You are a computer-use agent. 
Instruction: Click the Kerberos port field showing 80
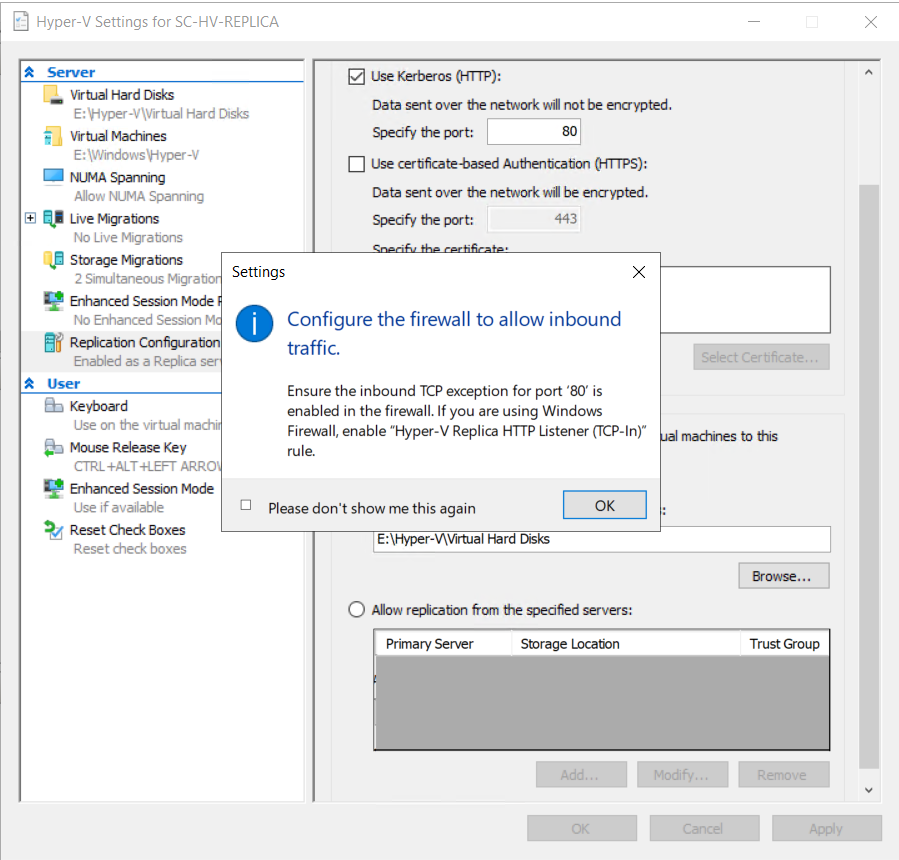click(x=534, y=132)
